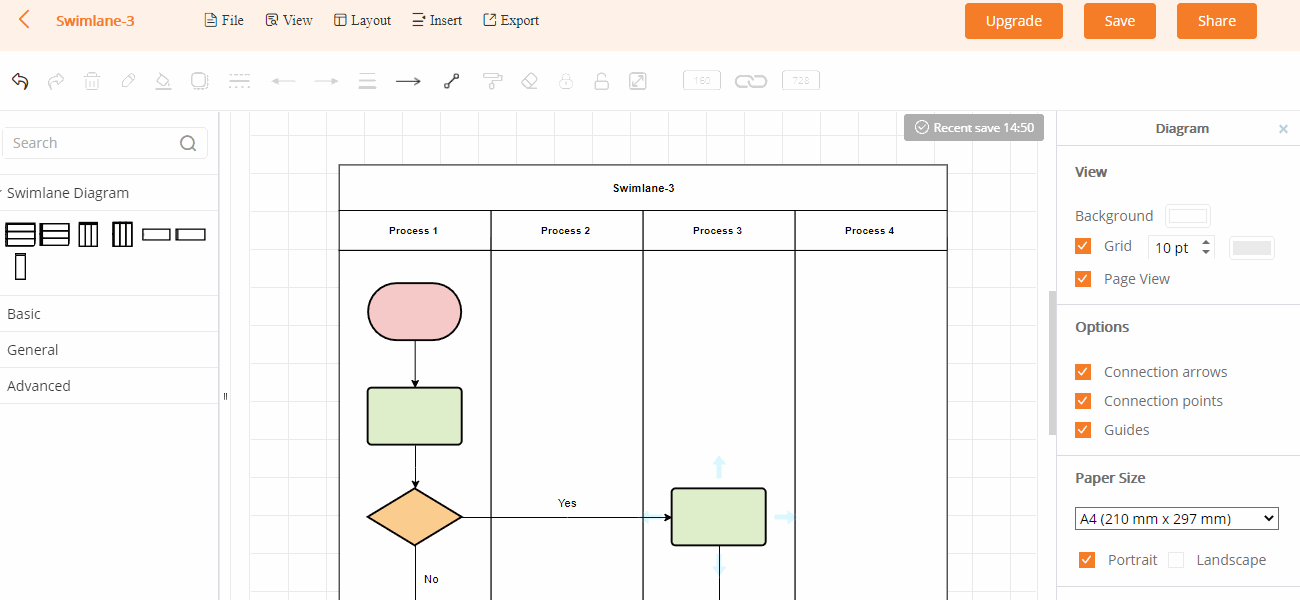Select the waypoint connector tool
The width and height of the screenshot is (1300, 600).
click(451, 81)
